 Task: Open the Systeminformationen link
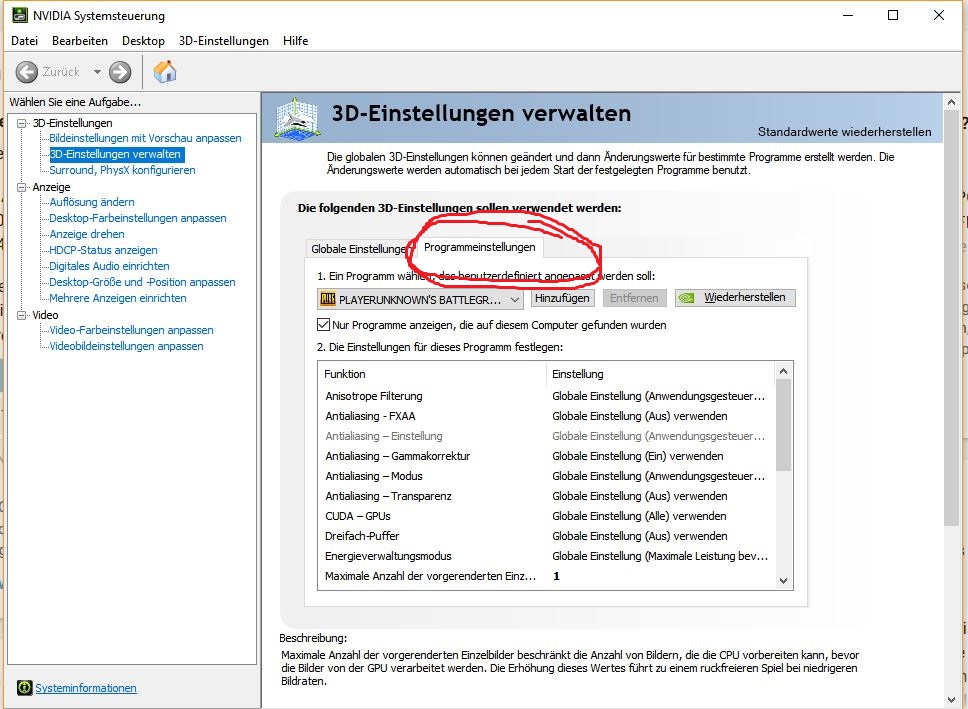[x=86, y=687]
